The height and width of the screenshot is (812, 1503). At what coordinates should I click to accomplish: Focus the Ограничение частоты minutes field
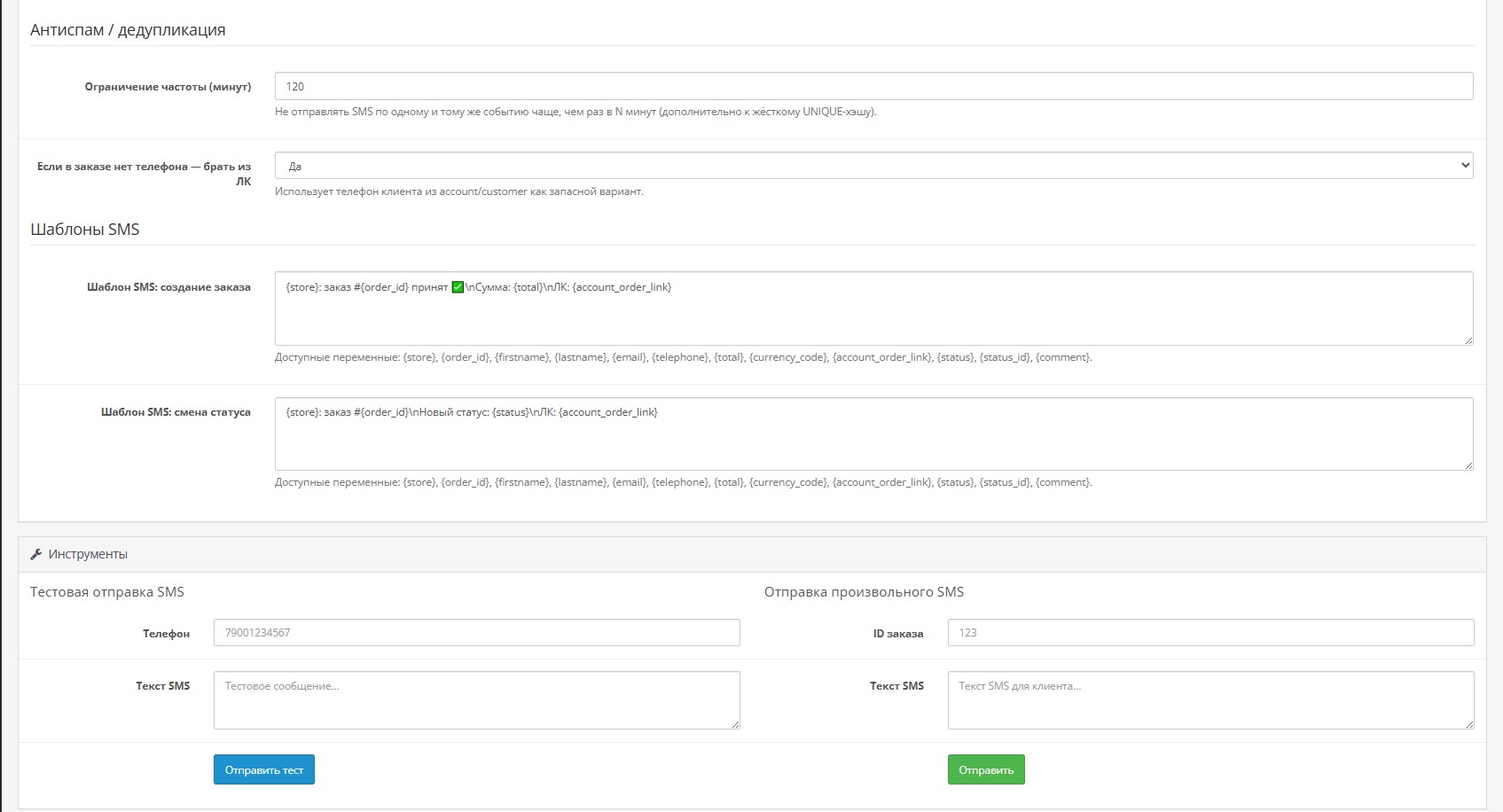tap(873, 86)
